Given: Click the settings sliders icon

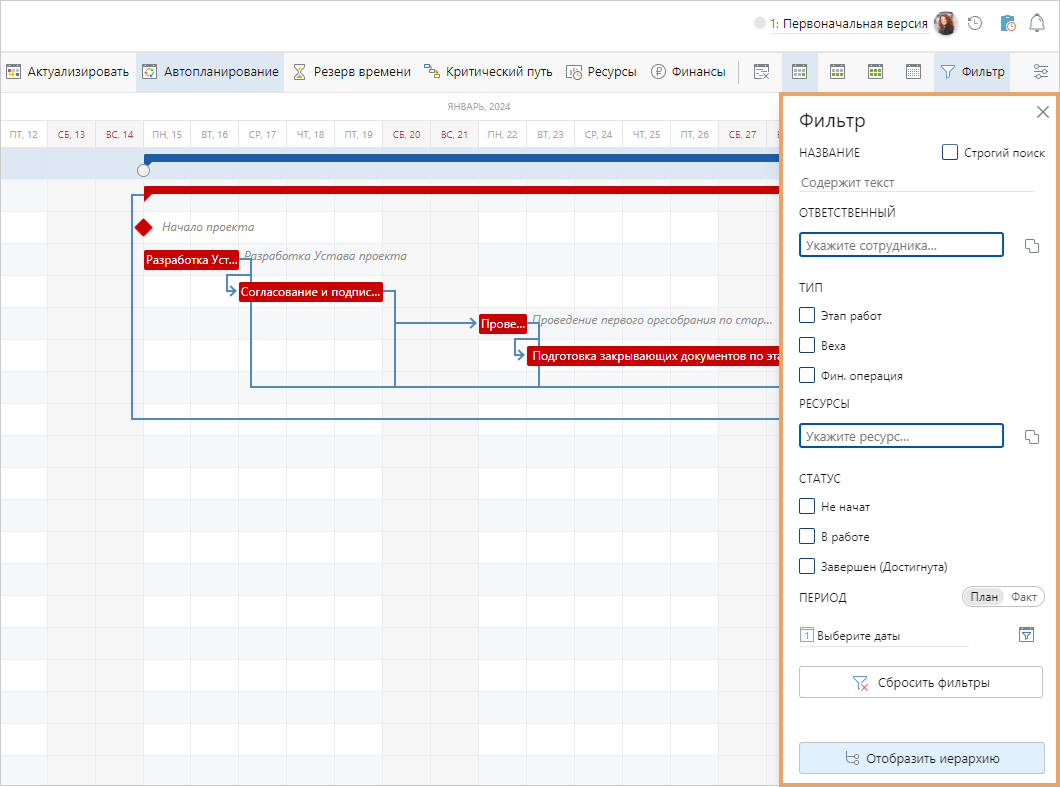Looking at the screenshot, I should 1041,72.
